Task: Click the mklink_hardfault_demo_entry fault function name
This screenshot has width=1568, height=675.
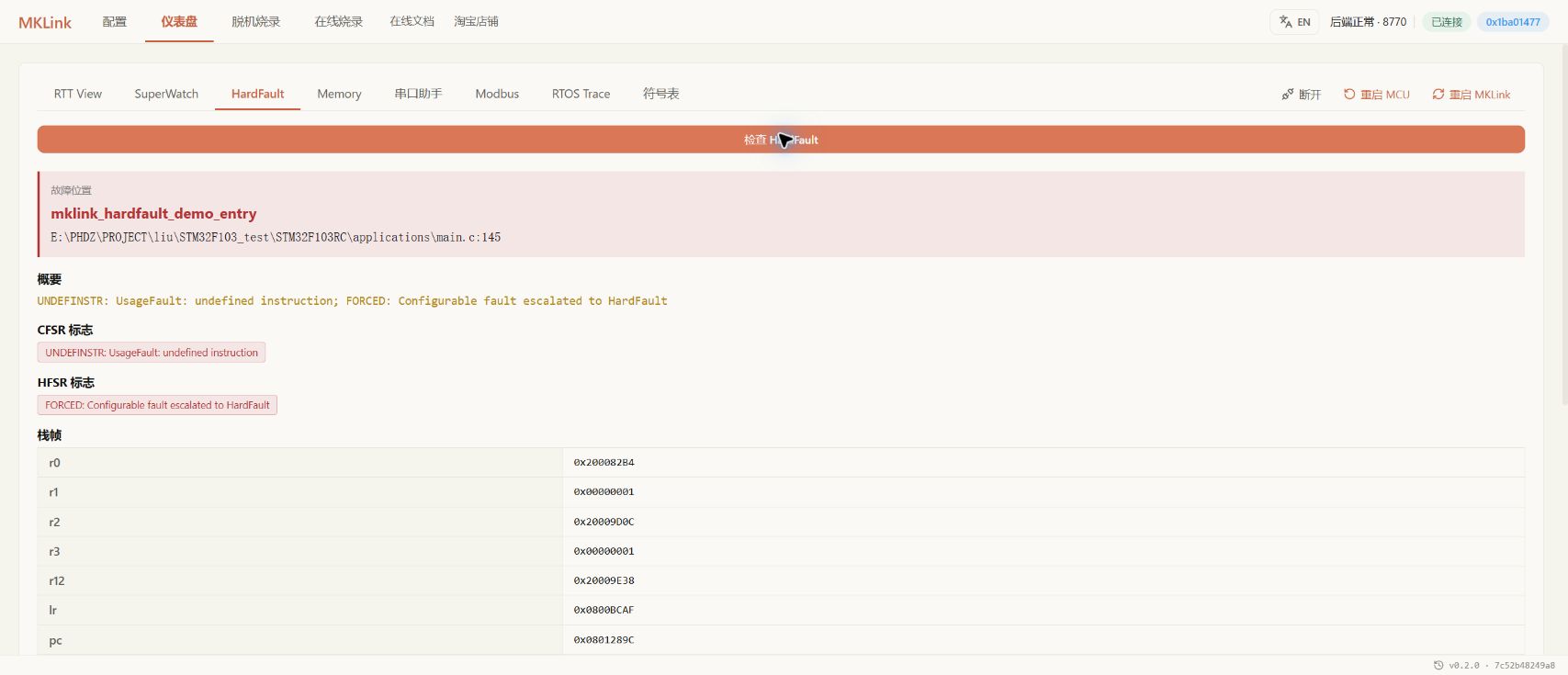Action: tap(153, 214)
